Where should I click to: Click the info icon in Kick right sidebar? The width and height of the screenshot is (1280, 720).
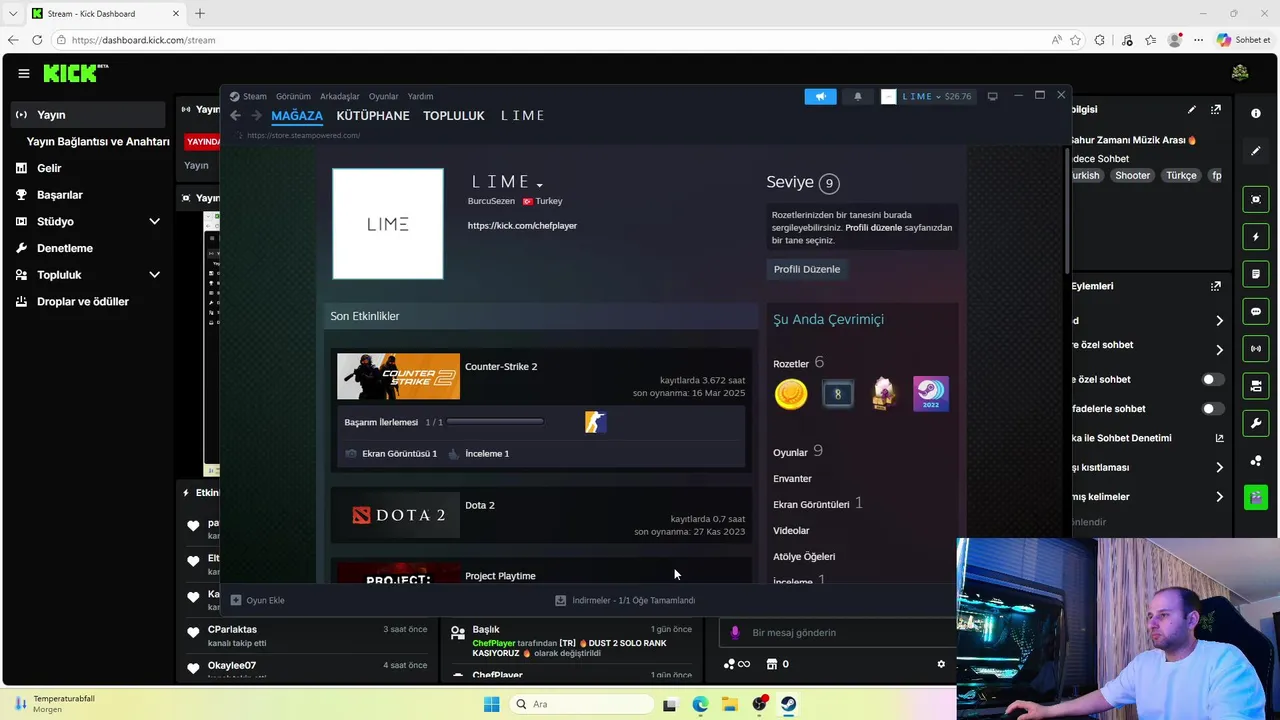pyautogui.click(x=1256, y=113)
